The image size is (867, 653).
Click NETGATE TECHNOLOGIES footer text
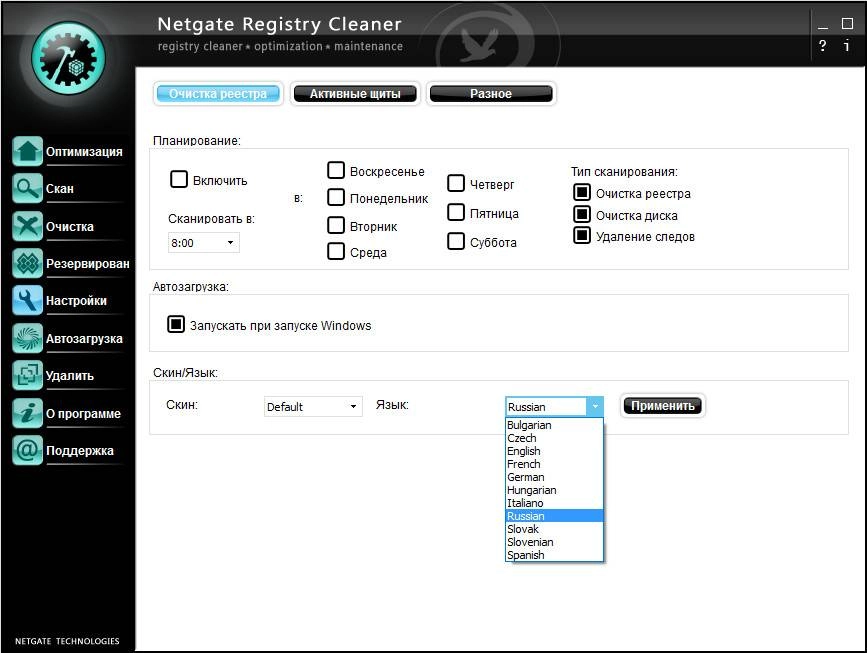point(67,641)
